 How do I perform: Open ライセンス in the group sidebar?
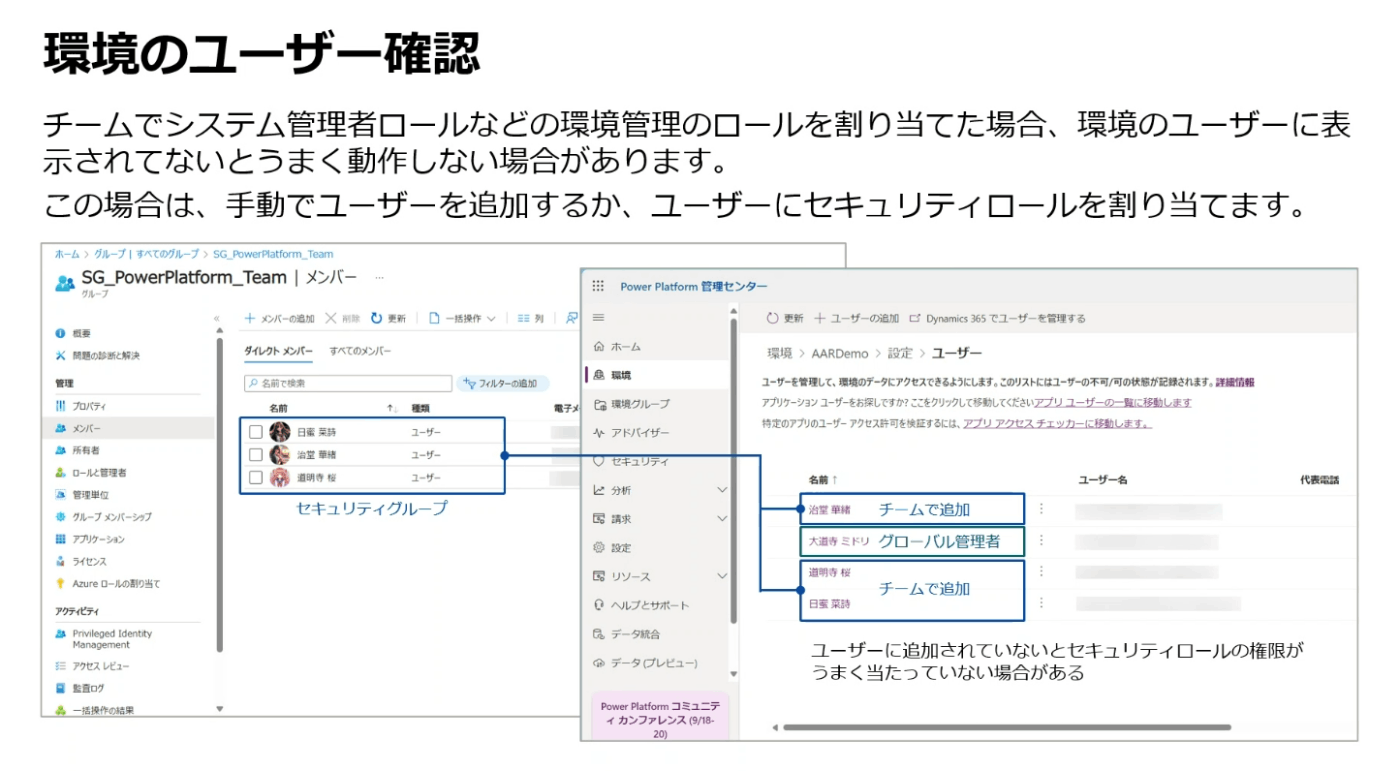pos(80,561)
